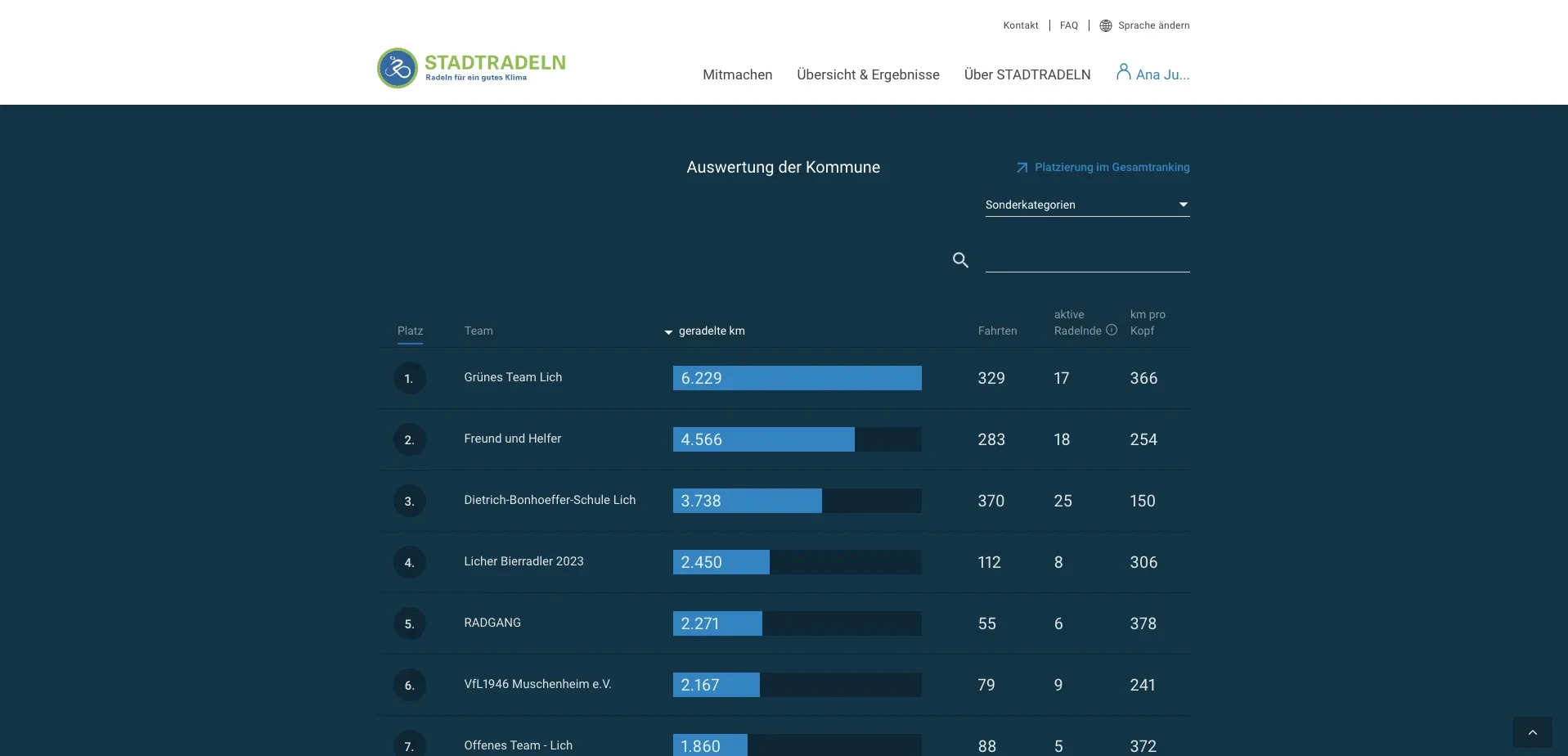Click the scroll-to-top chevron button
1568x756 pixels.
tap(1533, 732)
